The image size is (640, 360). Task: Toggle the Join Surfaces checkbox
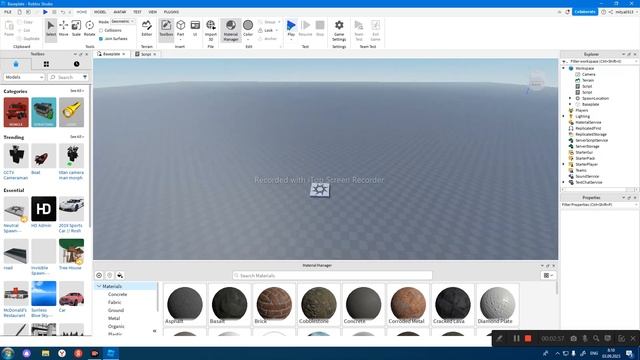(101, 39)
